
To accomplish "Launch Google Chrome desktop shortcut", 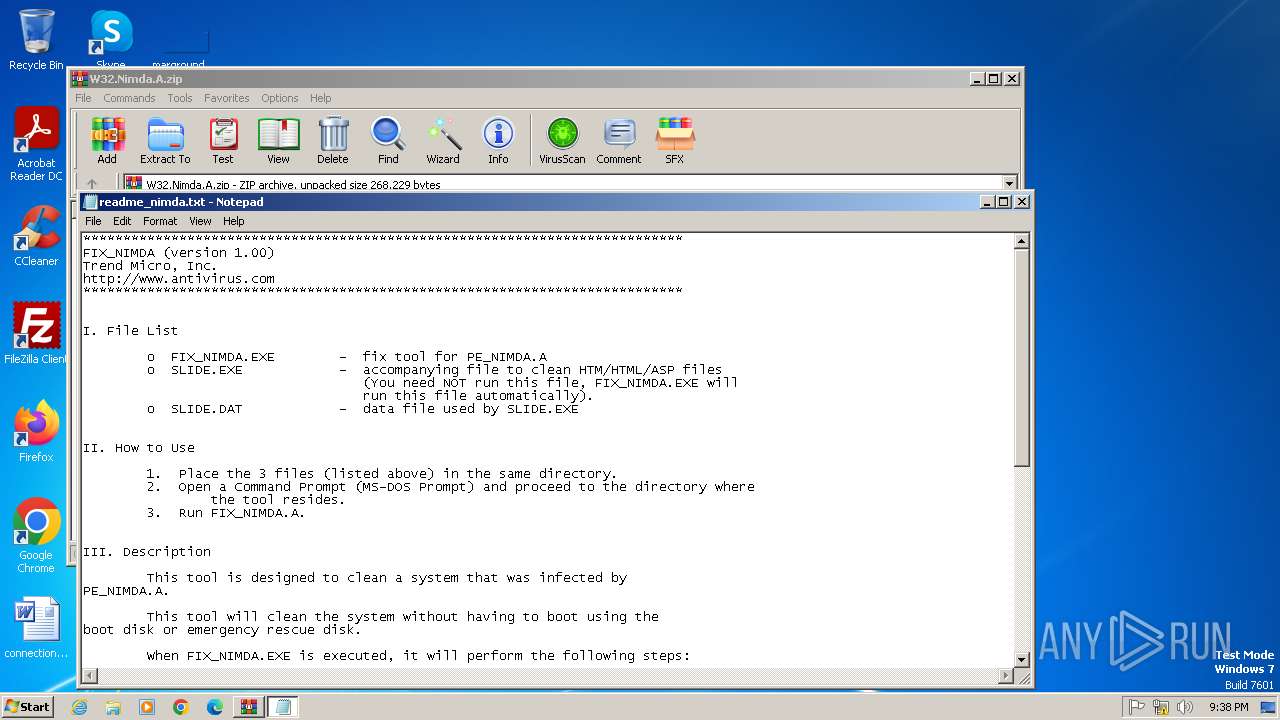I will click(x=36, y=536).
